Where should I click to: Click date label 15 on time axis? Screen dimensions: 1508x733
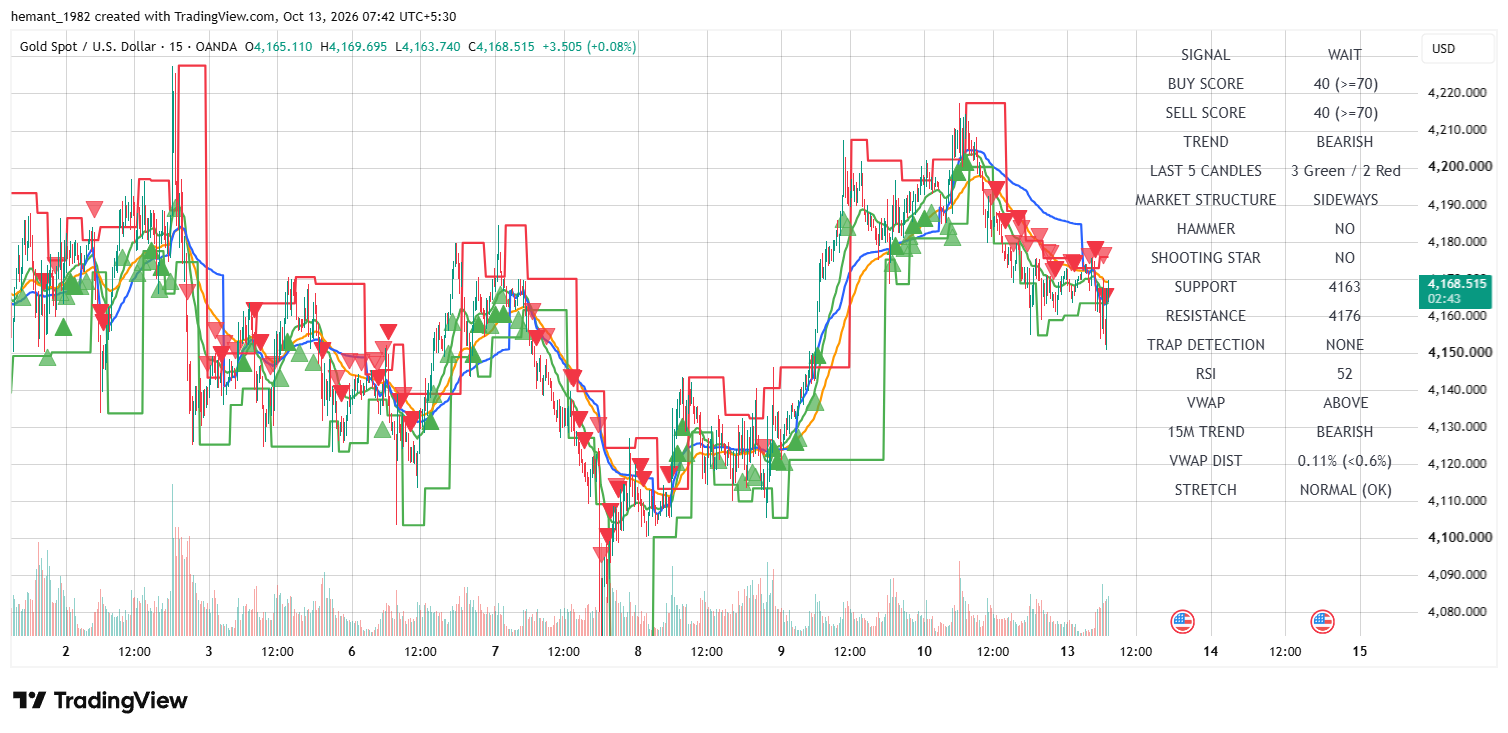pyautogui.click(x=1359, y=651)
